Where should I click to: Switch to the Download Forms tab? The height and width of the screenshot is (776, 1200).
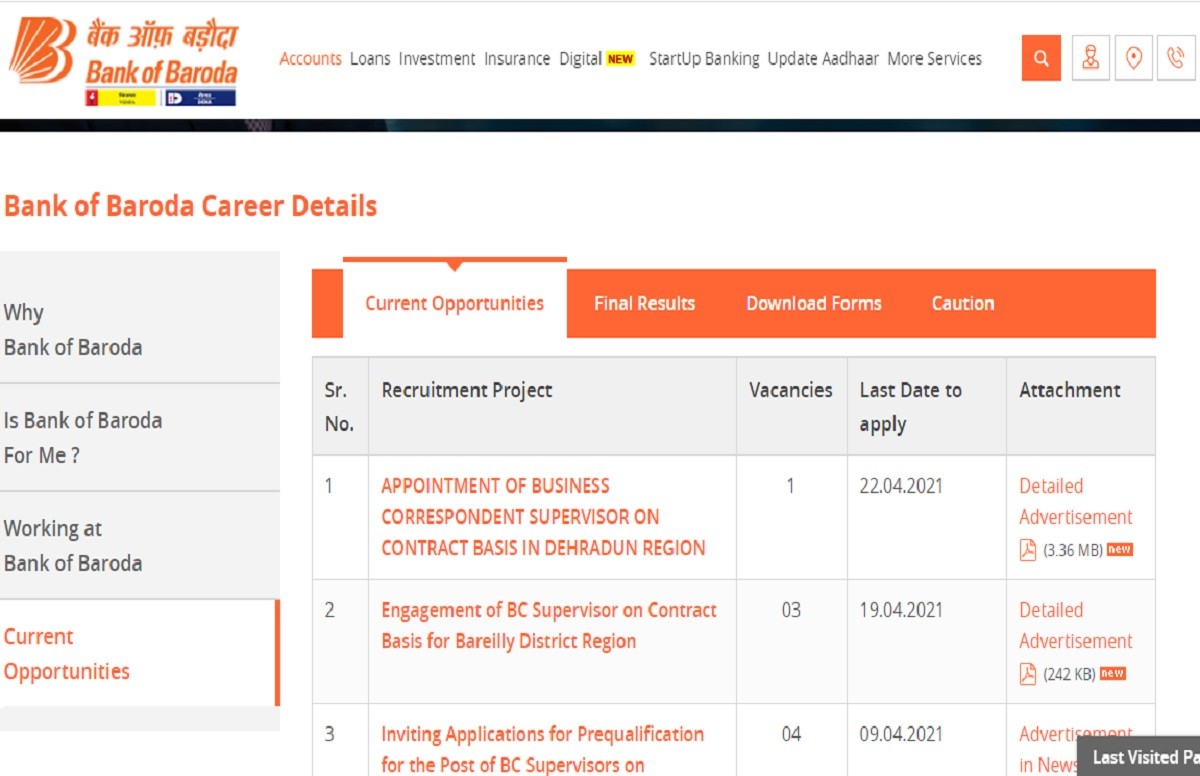pos(814,304)
